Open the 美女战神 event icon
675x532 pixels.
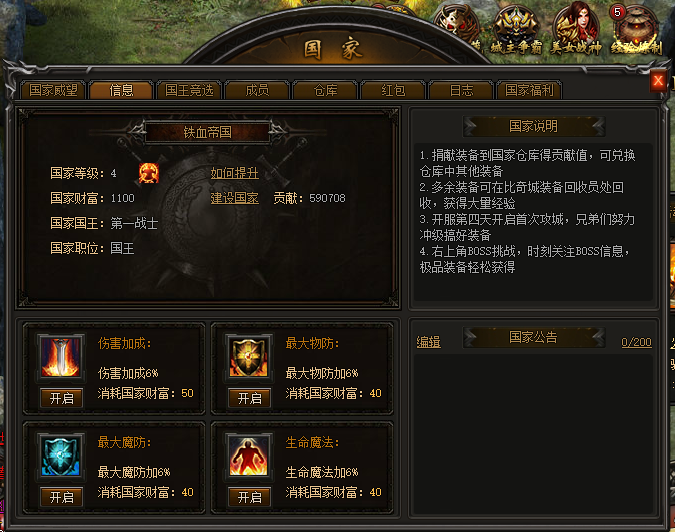[x=576, y=28]
